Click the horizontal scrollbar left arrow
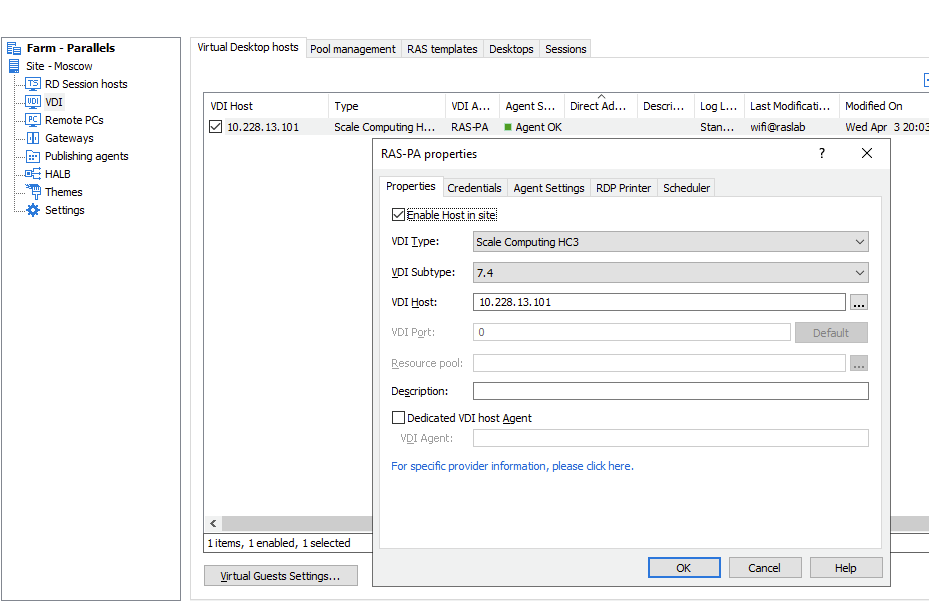Viewport: 929px width, 615px height. click(213, 523)
